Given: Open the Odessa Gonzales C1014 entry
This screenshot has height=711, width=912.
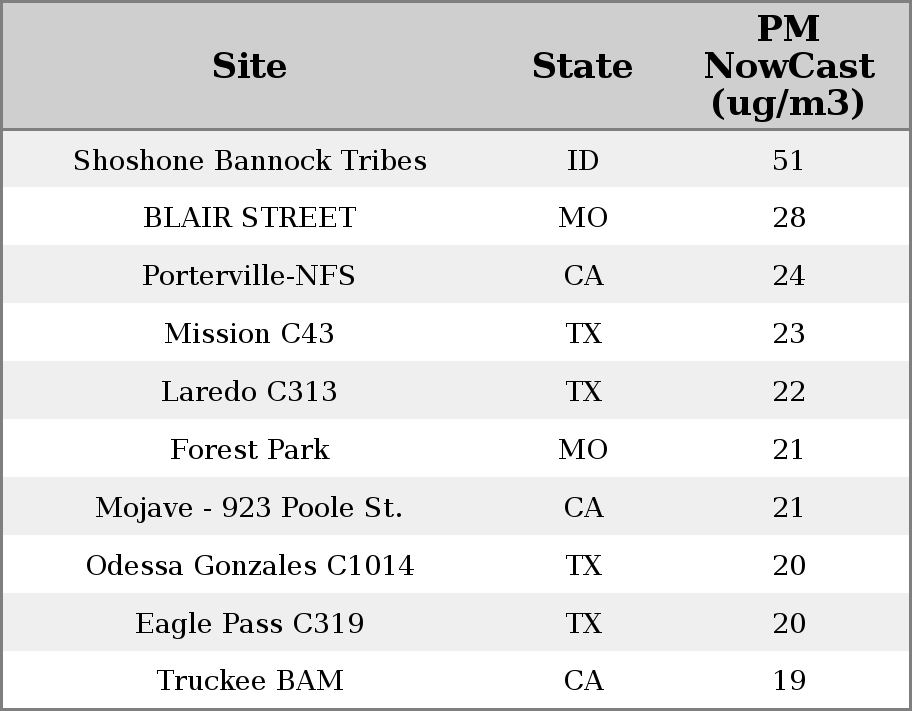Looking at the screenshot, I should [249, 566].
